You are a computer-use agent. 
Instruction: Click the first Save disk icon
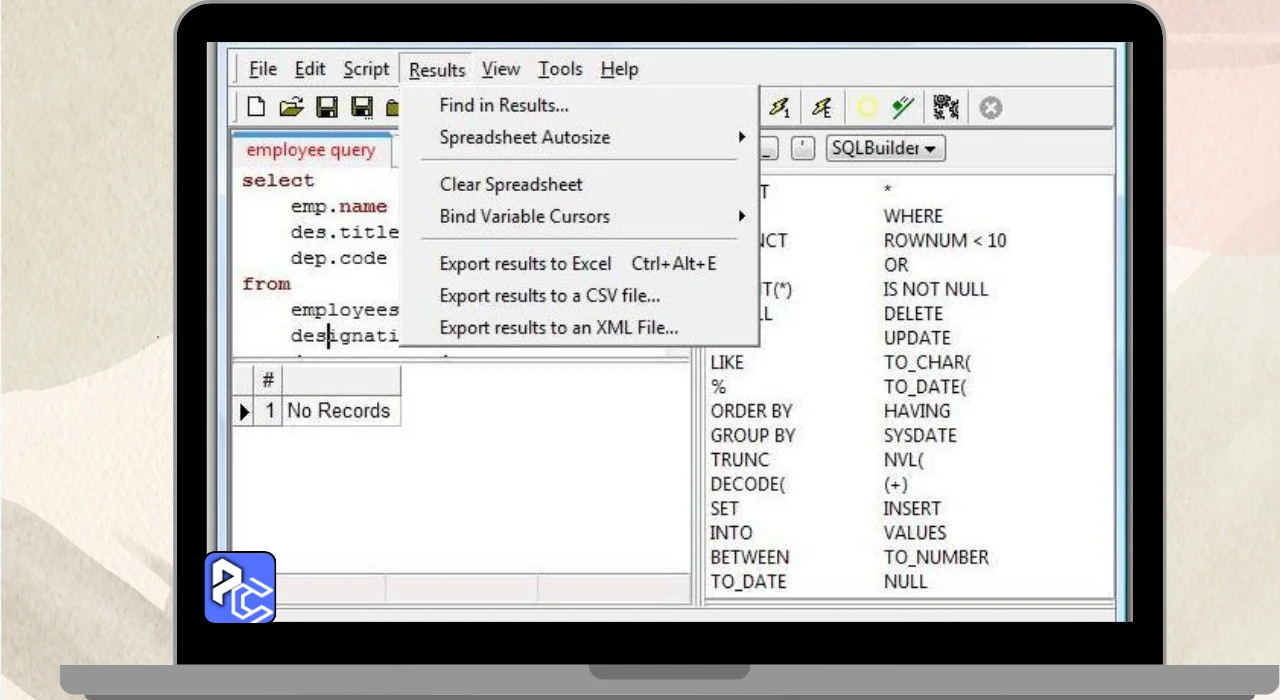tap(327, 107)
